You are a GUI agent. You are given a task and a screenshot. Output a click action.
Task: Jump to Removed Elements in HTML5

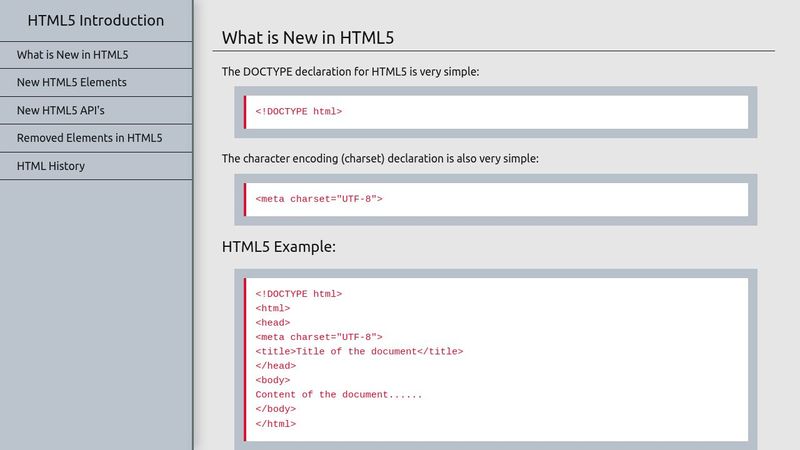[96, 138]
